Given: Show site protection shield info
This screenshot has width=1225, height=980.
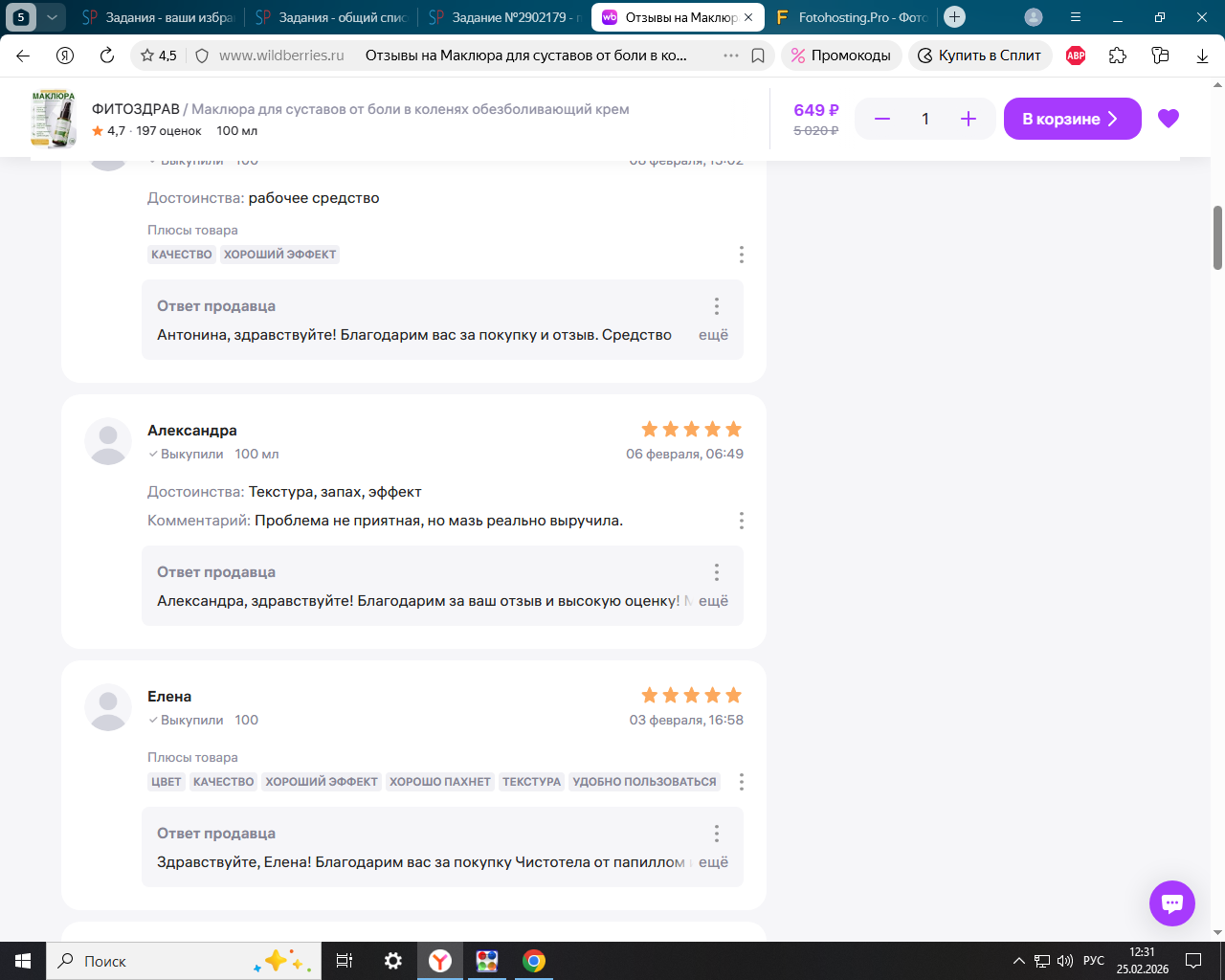Looking at the screenshot, I should coord(202,56).
